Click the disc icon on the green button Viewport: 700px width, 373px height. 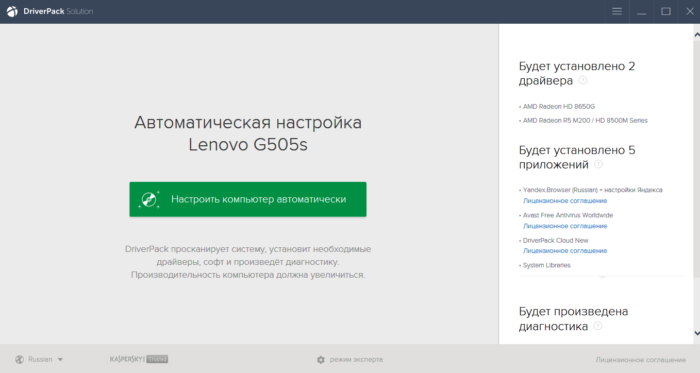149,199
